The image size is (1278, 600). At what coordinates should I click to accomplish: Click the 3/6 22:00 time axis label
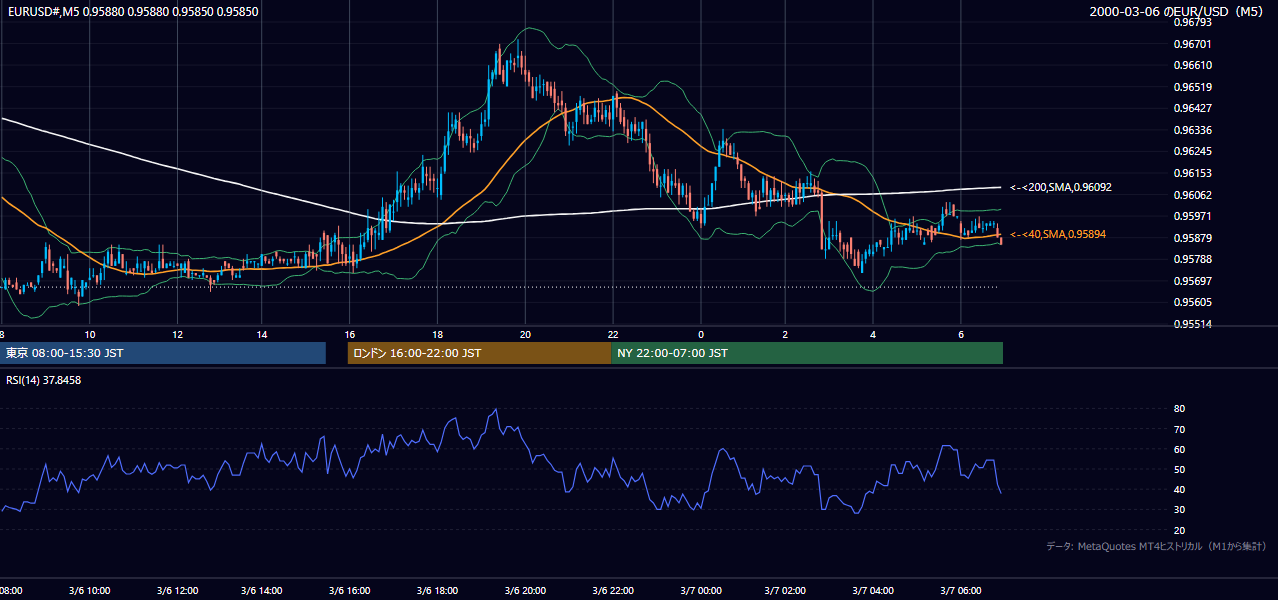click(x=612, y=591)
